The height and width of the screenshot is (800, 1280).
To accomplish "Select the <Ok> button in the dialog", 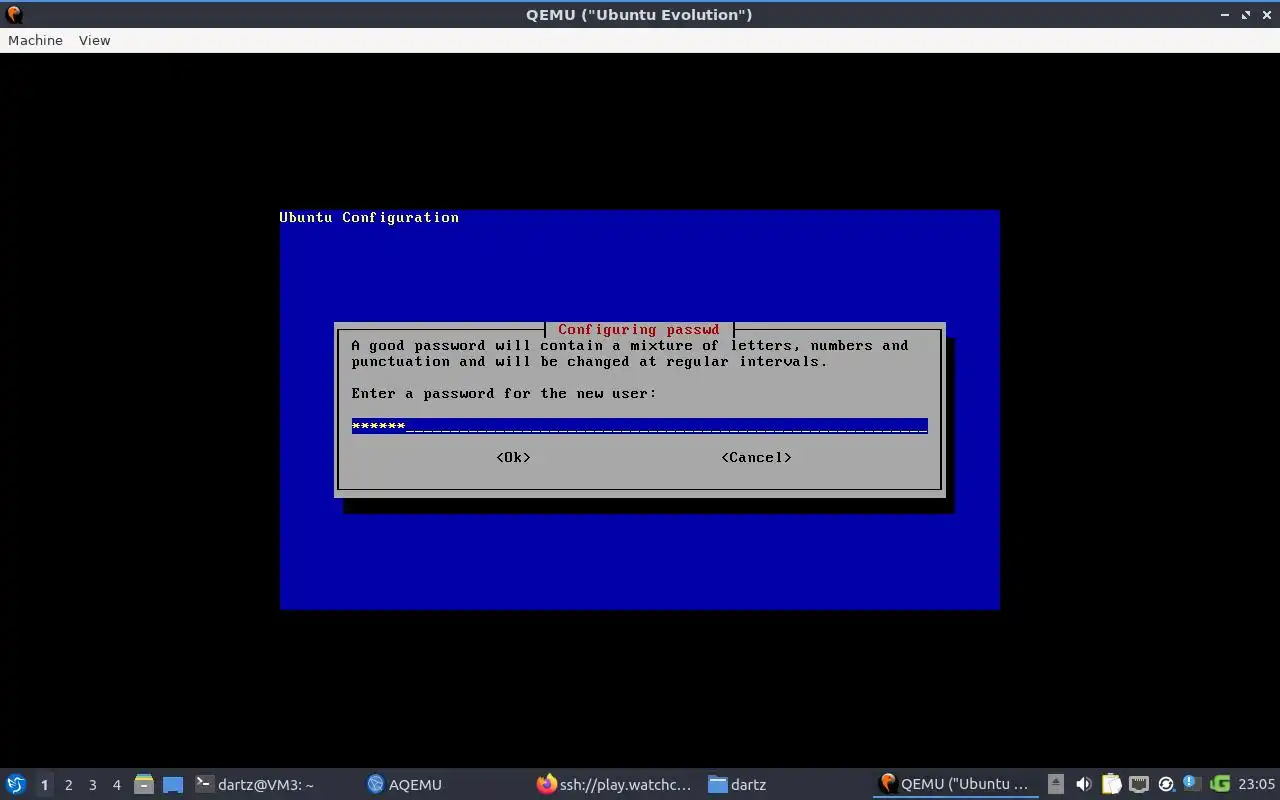I will coord(513,457).
